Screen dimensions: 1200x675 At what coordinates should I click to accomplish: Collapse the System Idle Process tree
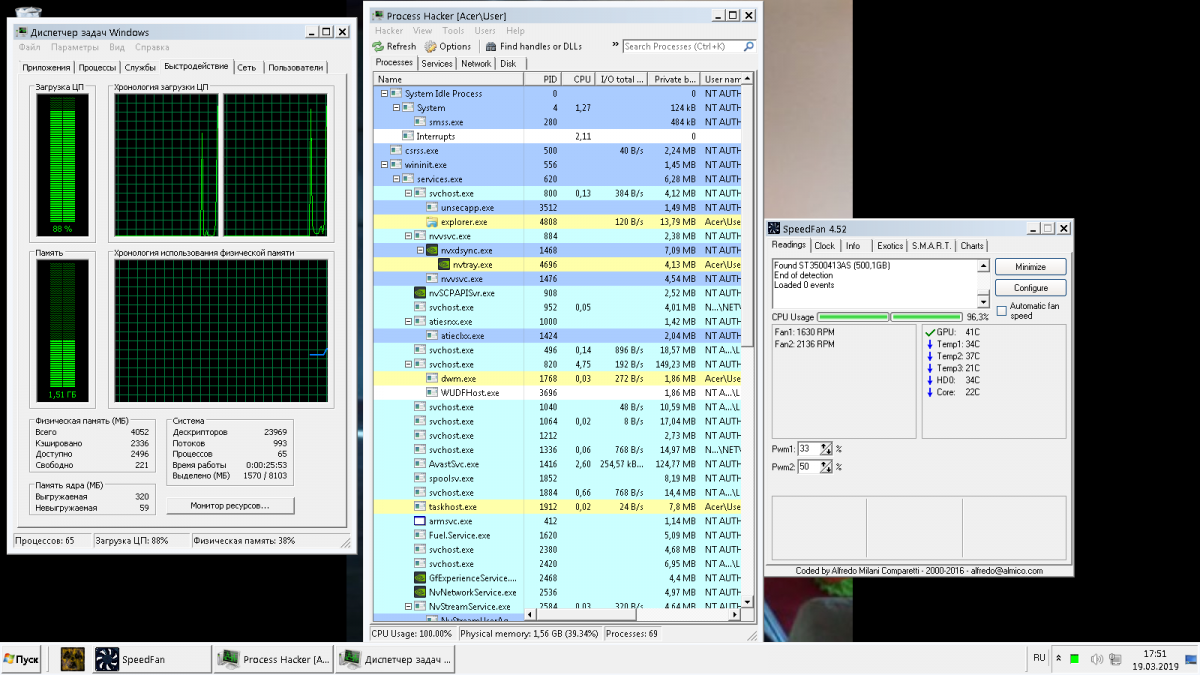pos(384,94)
